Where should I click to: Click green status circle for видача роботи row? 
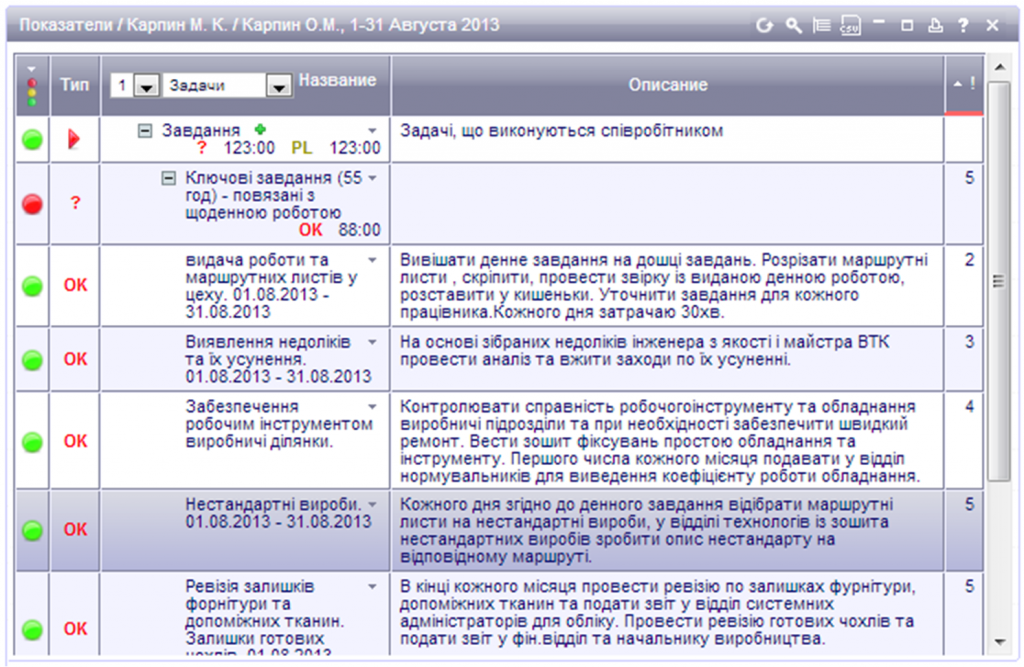click(32, 285)
